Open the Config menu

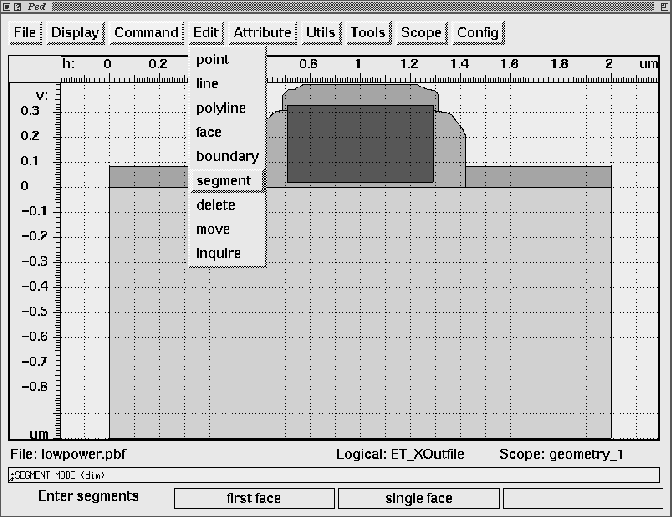[478, 33]
